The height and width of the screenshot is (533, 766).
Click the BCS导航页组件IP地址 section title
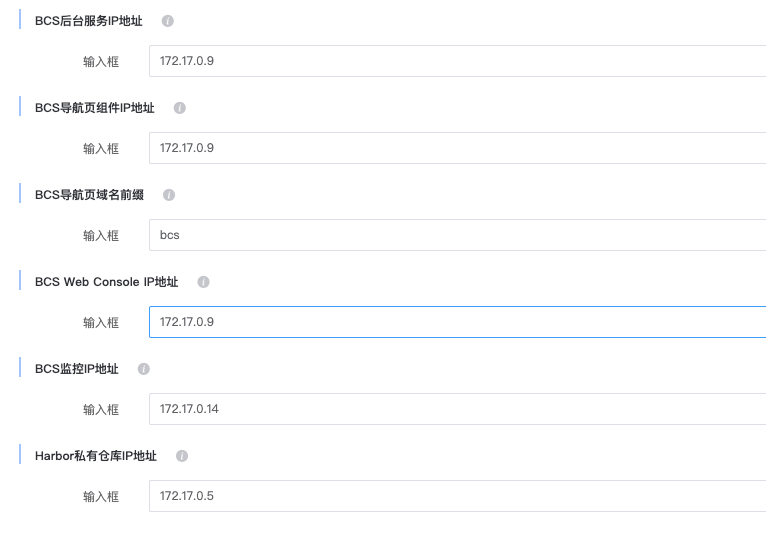click(x=95, y=108)
